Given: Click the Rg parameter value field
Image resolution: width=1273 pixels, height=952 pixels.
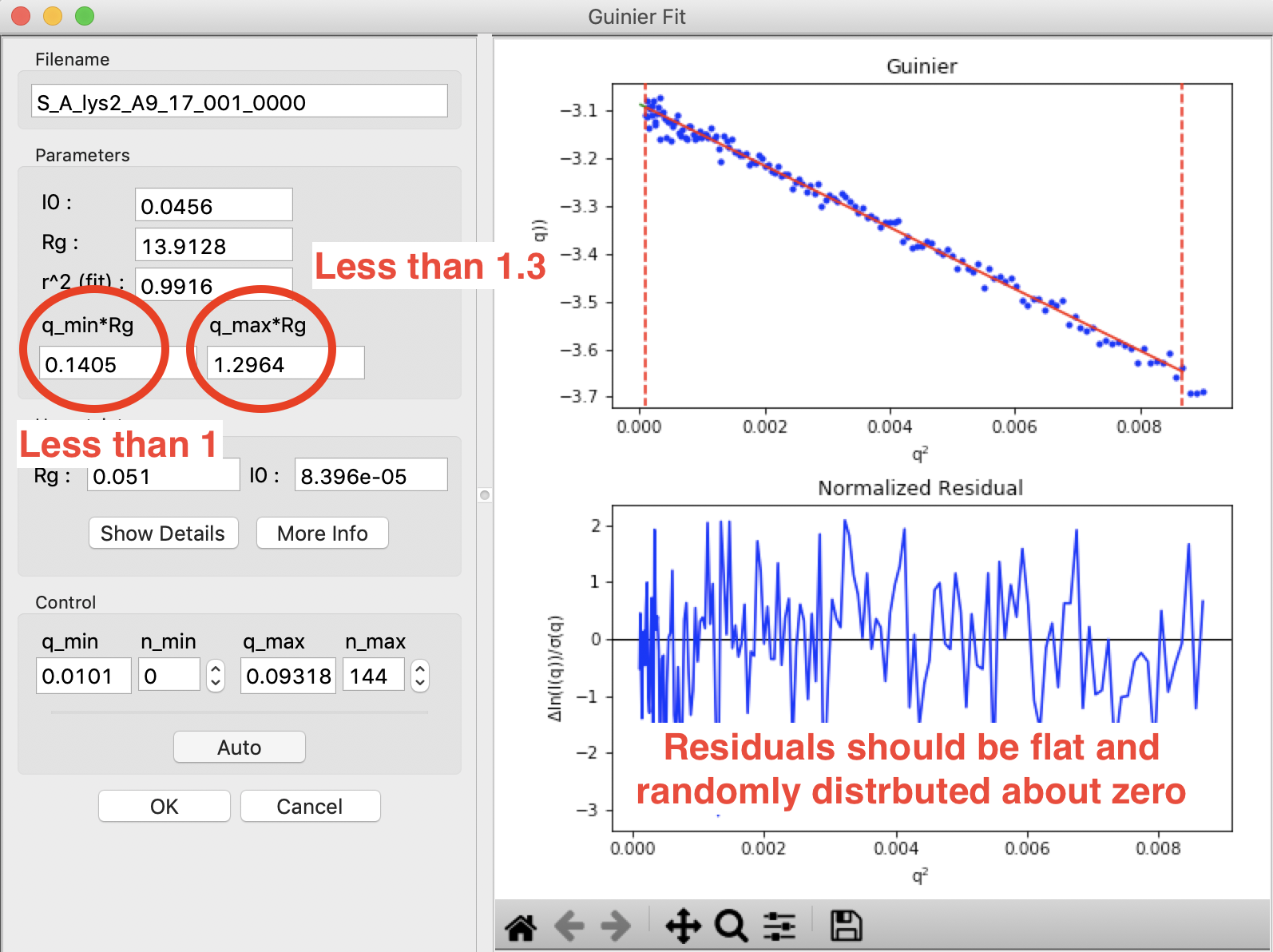Looking at the screenshot, I should tap(214, 245).
